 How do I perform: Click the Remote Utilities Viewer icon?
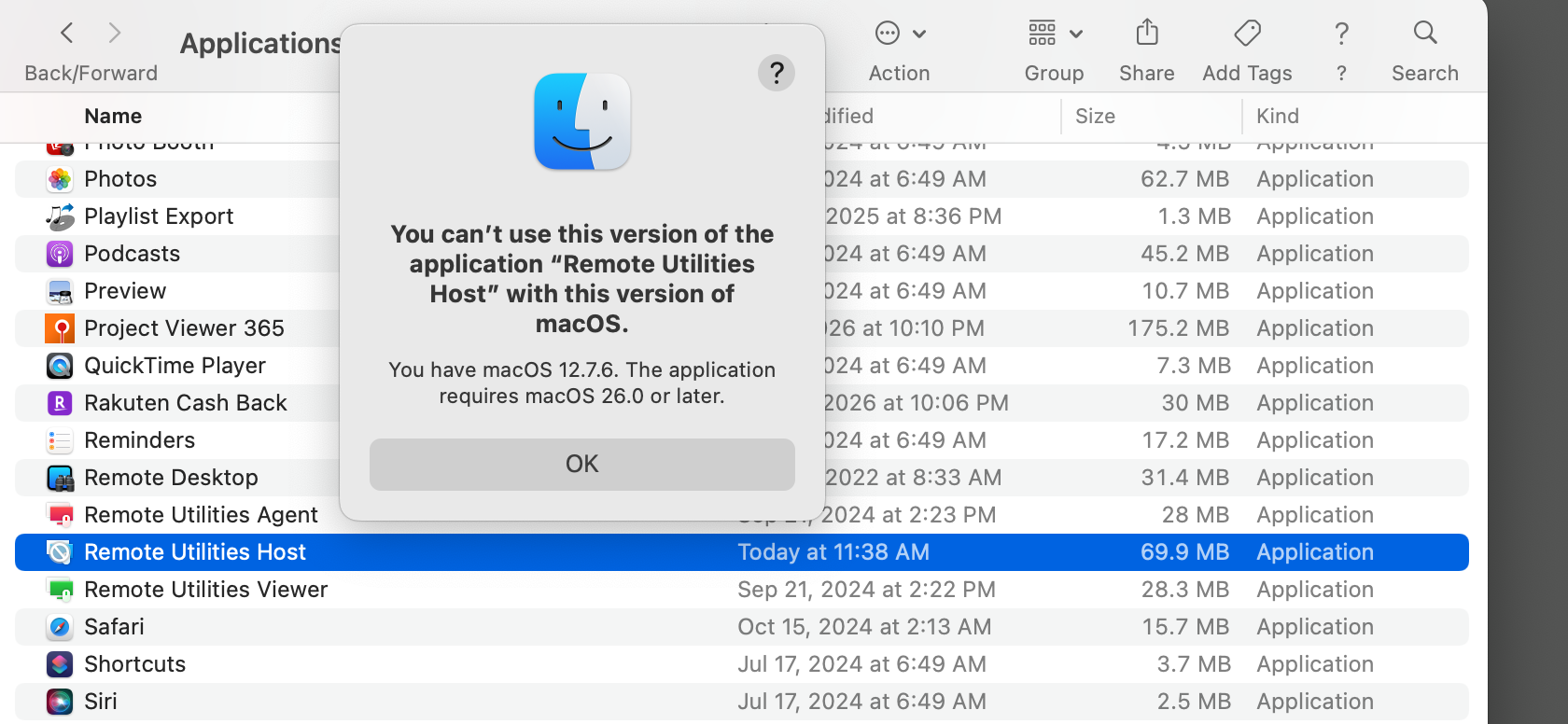[60, 590]
